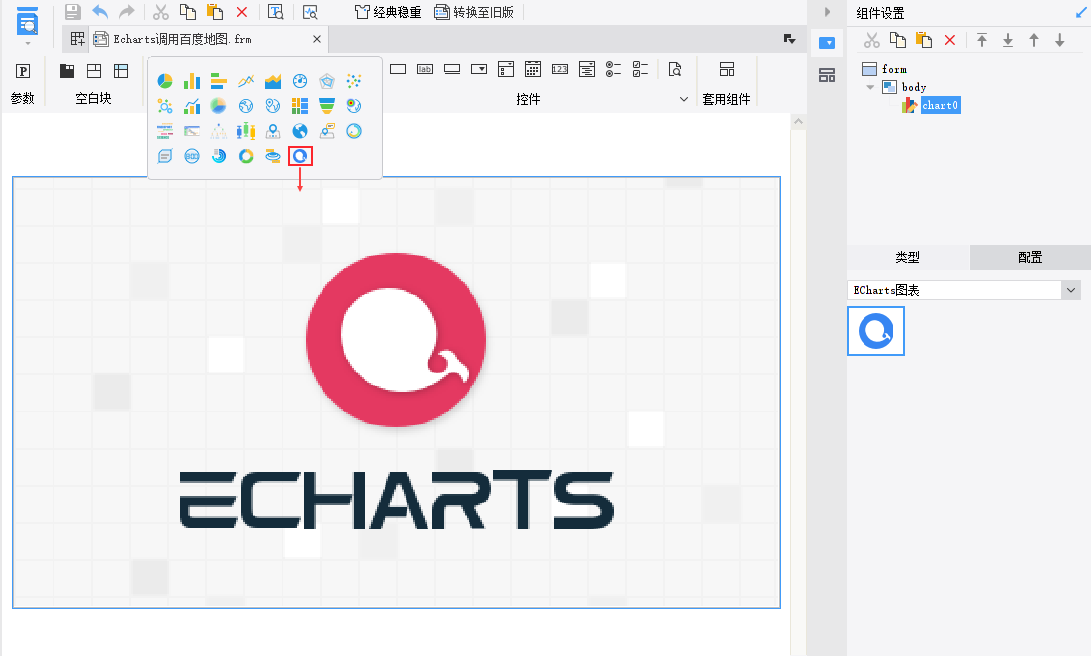The width and height of the screenshot is (1091, 656).
Task: Open the text search (T magnifier) icon
Action: (276, 12)
